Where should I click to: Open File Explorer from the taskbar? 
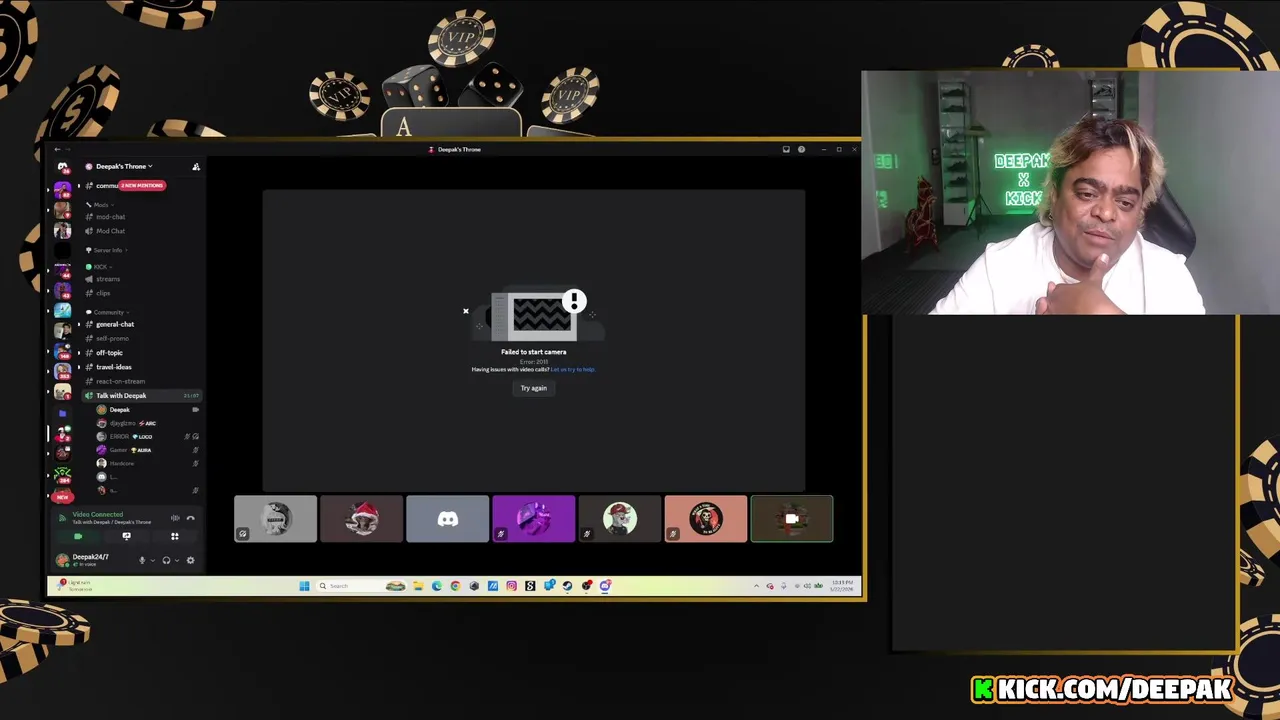coord(418,586)
